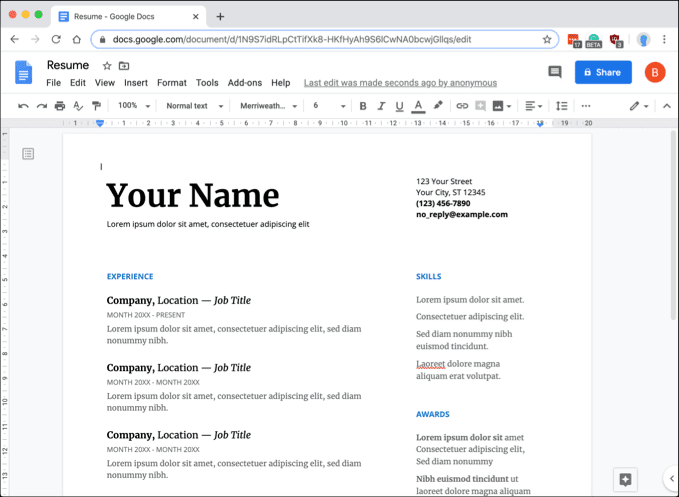Add a comment from toolbar icon

[480, 106]
